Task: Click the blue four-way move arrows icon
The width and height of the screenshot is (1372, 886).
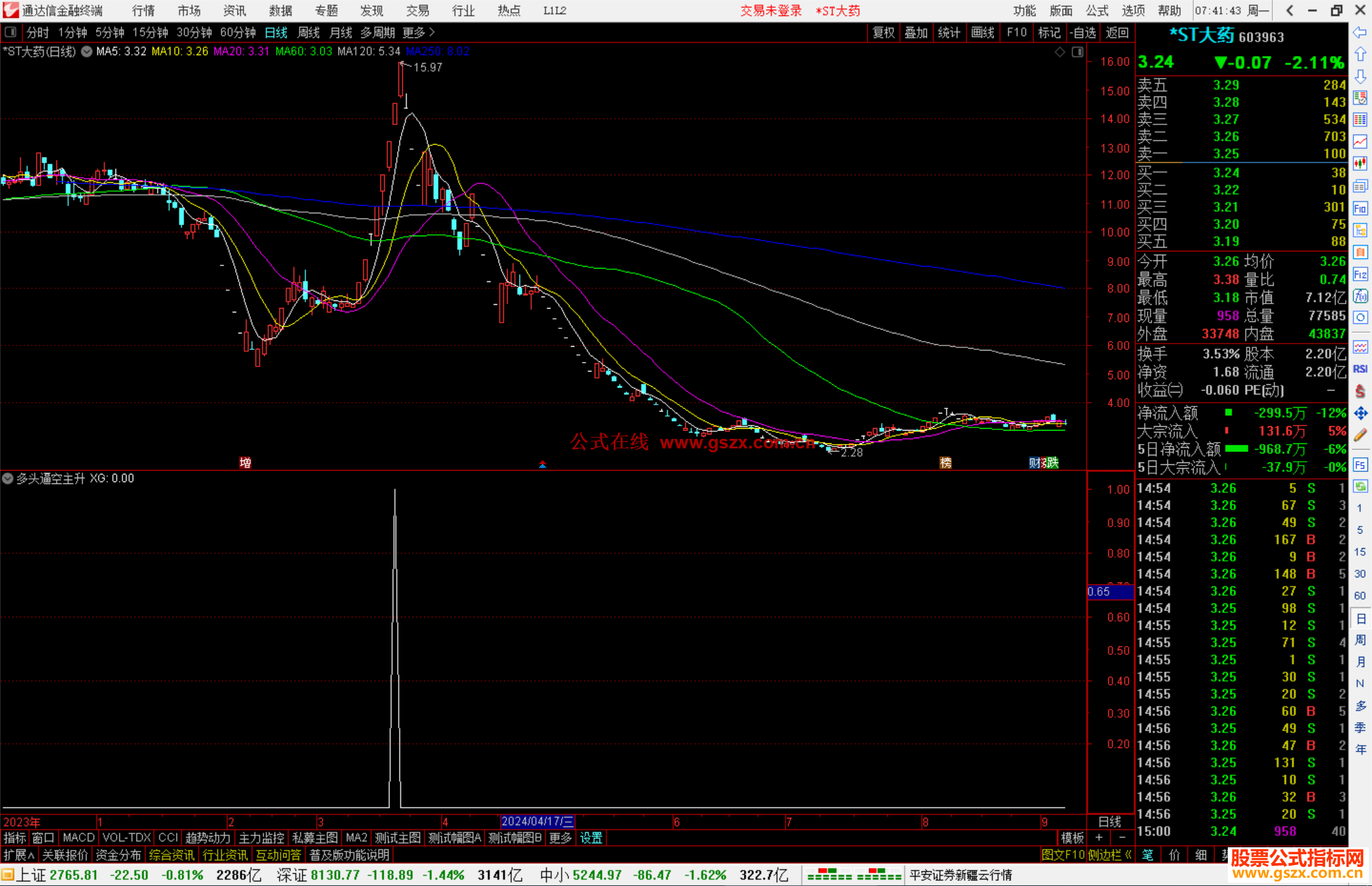Action: [1360, 413]
